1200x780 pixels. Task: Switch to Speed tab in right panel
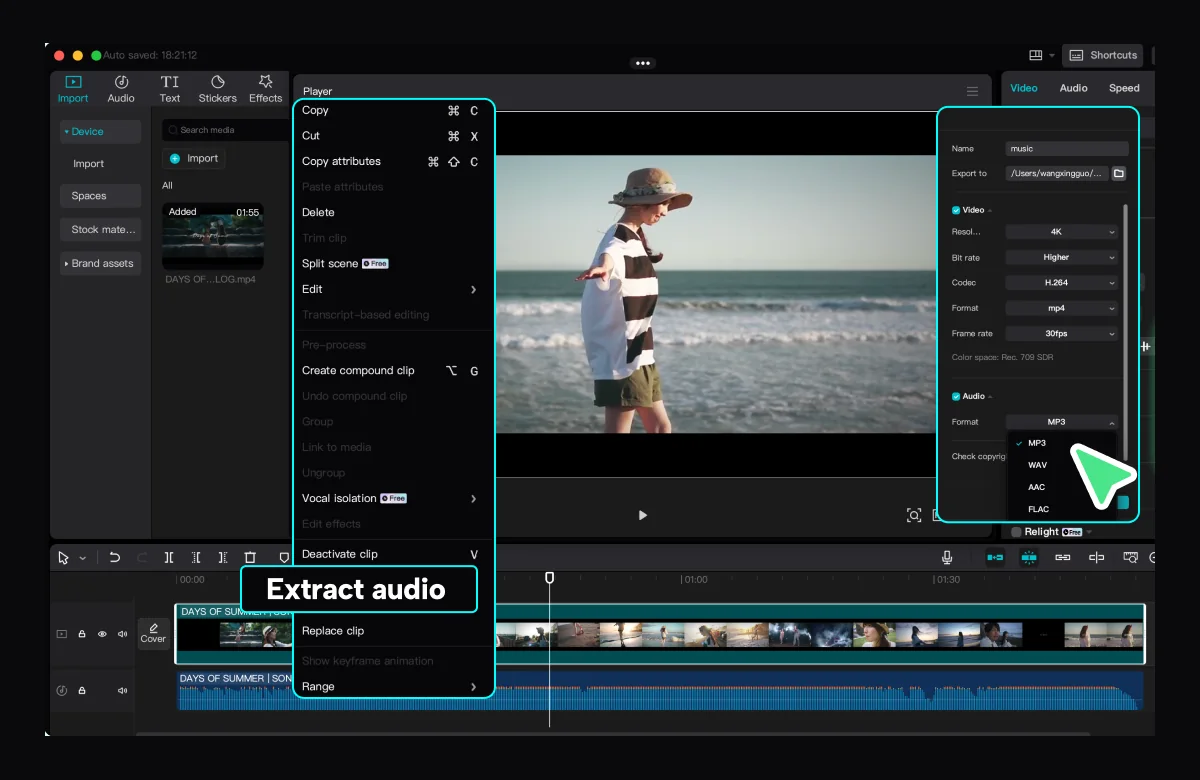[1124, 88]
